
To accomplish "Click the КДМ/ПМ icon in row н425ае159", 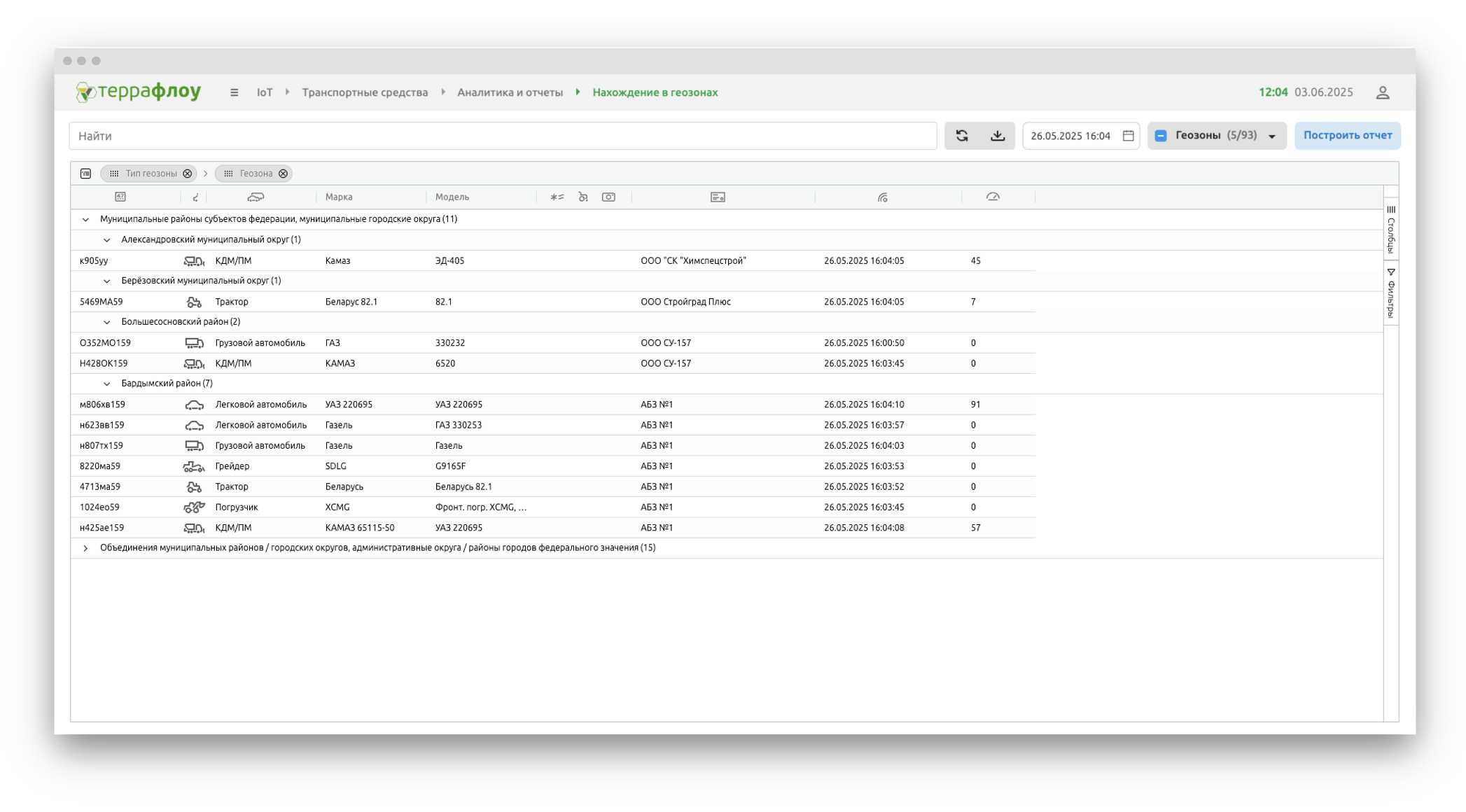I will coord(194,528).
